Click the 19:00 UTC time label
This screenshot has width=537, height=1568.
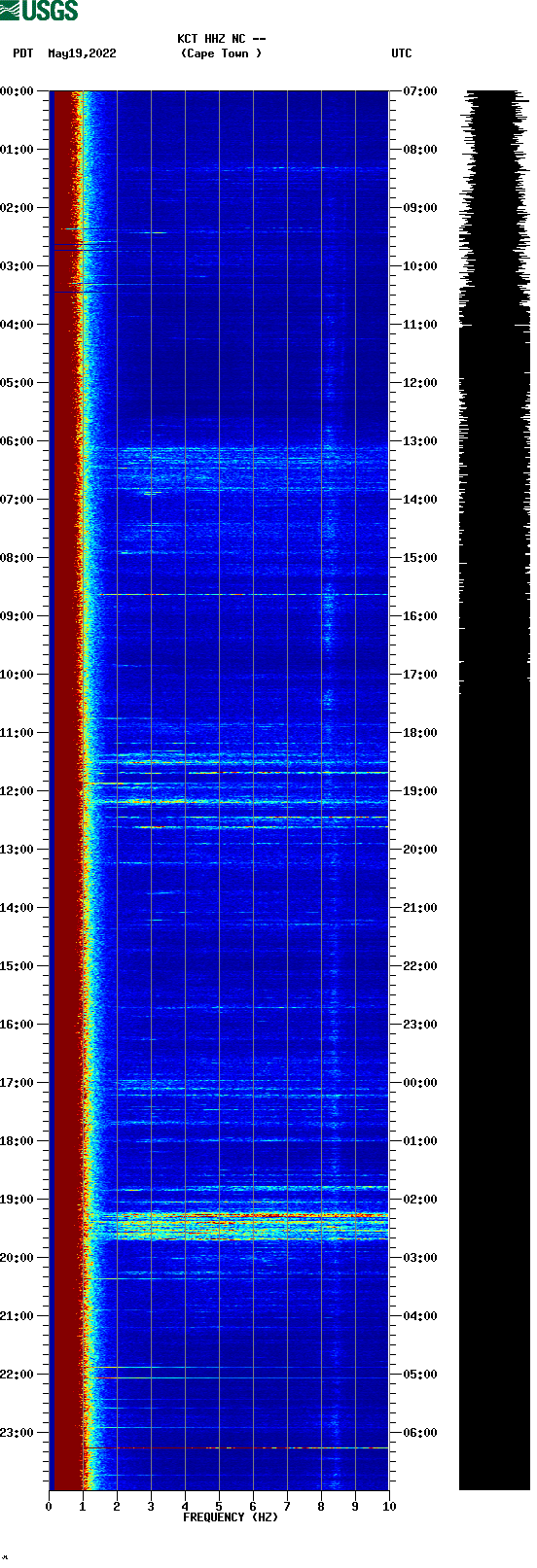(420, 791)
